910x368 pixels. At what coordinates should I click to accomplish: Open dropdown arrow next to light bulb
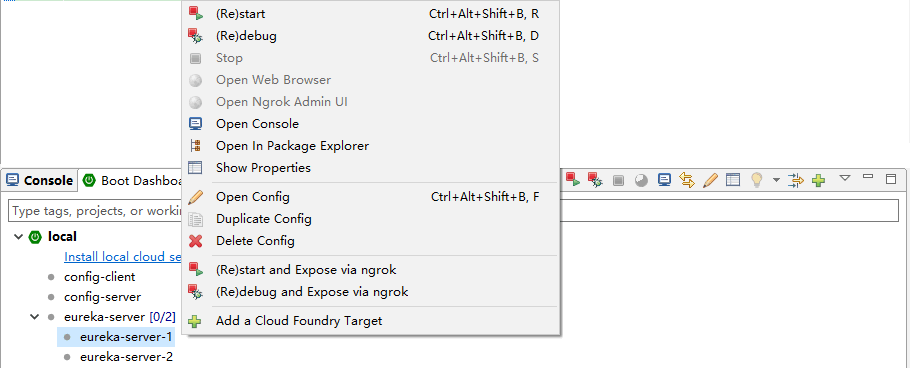pos(776,181)
